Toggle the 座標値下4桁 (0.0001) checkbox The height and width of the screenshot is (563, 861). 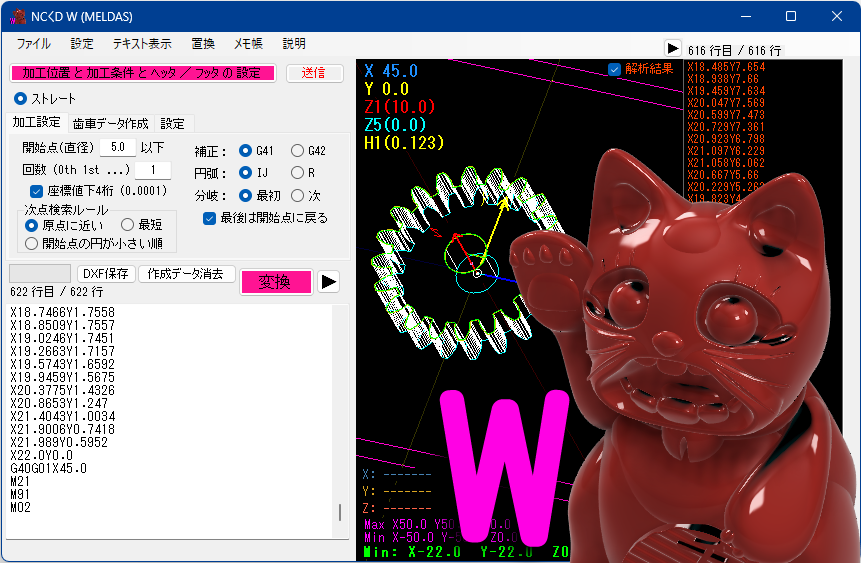(x=36, y=191)
